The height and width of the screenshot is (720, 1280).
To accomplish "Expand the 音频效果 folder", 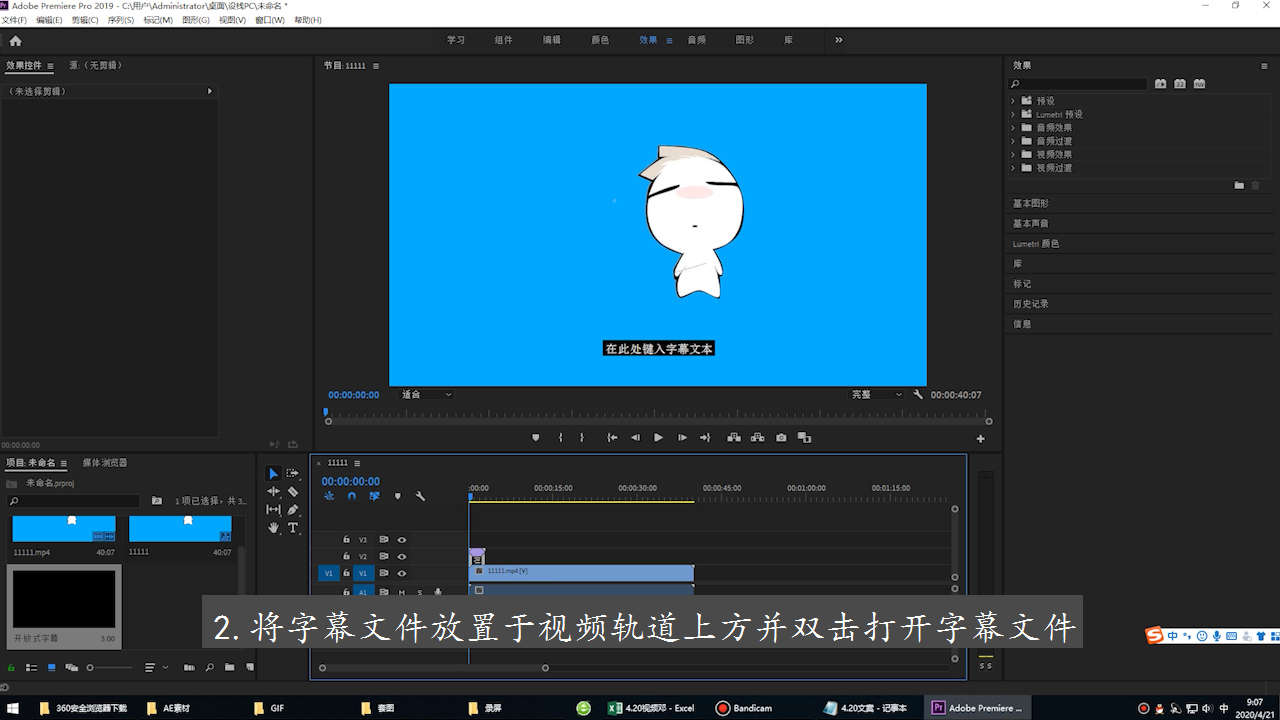I will [1013, 128].
